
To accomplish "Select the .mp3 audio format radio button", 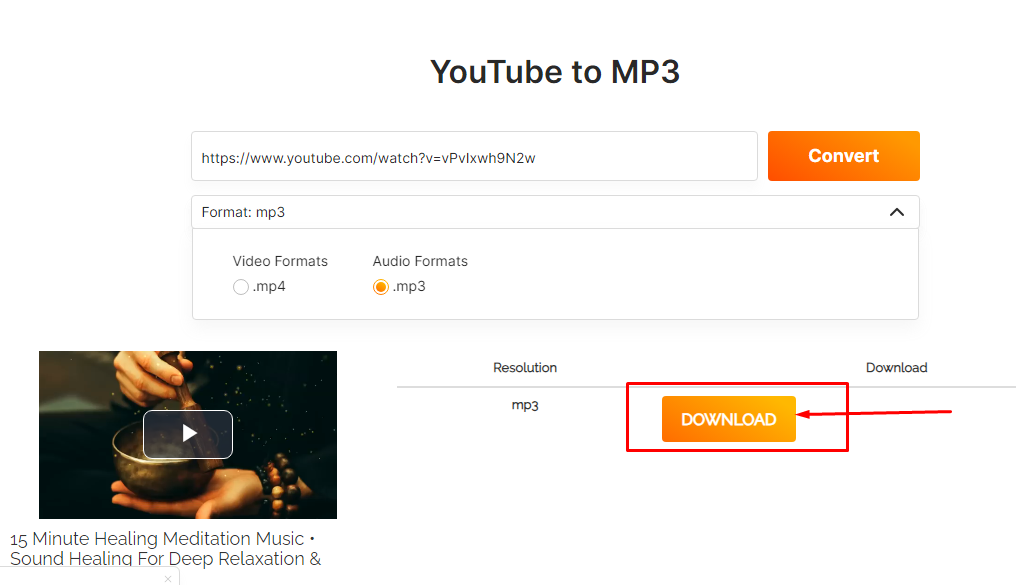I will 380,286.
